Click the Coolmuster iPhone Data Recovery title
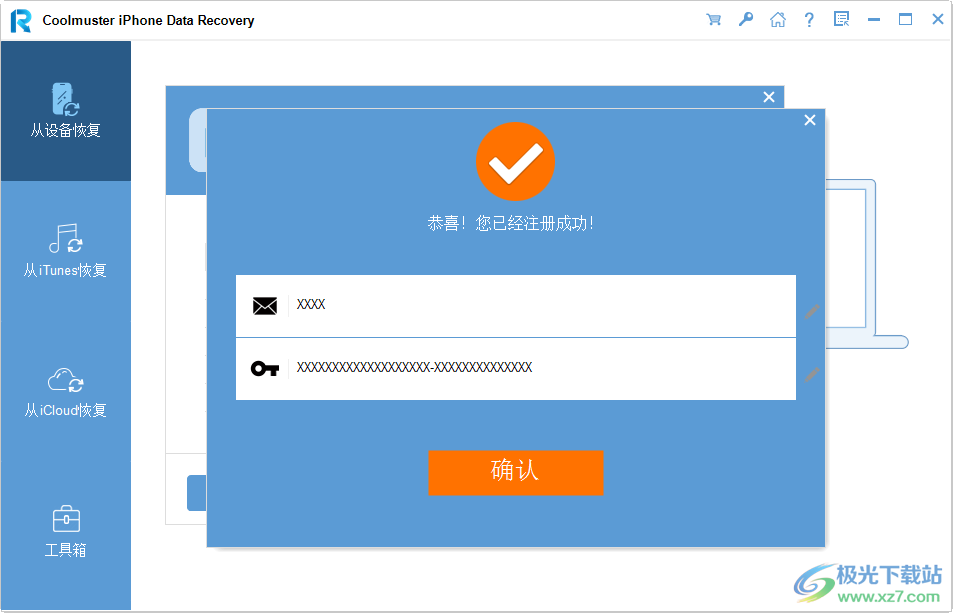953x613 pixels. tap(148, 21)
